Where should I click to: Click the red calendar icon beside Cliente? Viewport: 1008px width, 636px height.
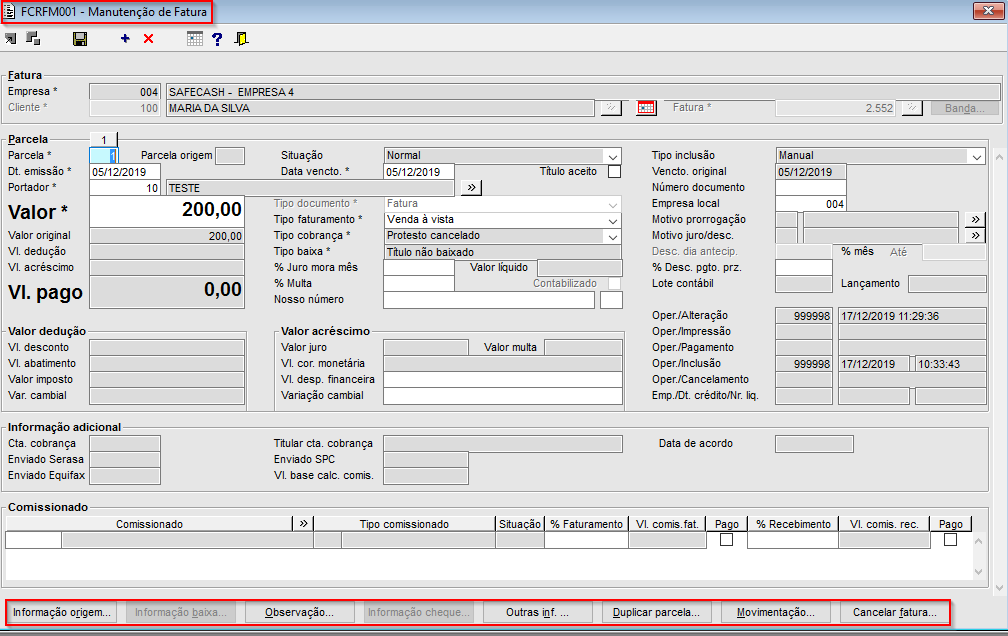point(646,108)
